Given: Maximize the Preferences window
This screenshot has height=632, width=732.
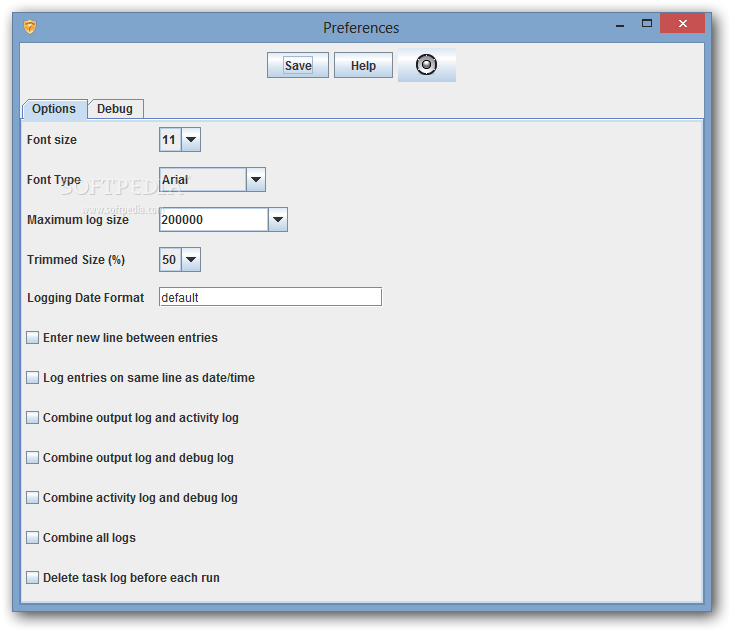Looking at the screenshot, I should click(647, 23).
